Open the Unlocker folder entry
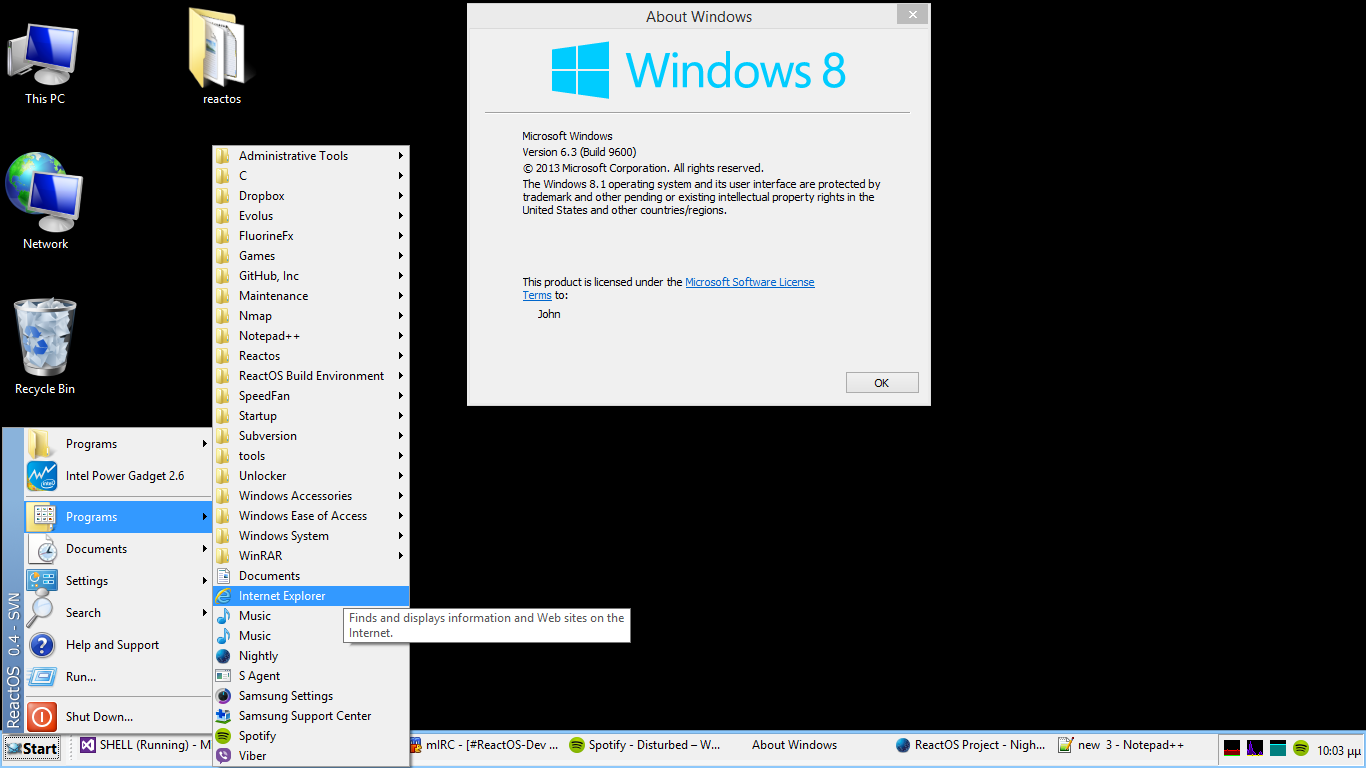The image size is (1366, 768). click(311, 476)
